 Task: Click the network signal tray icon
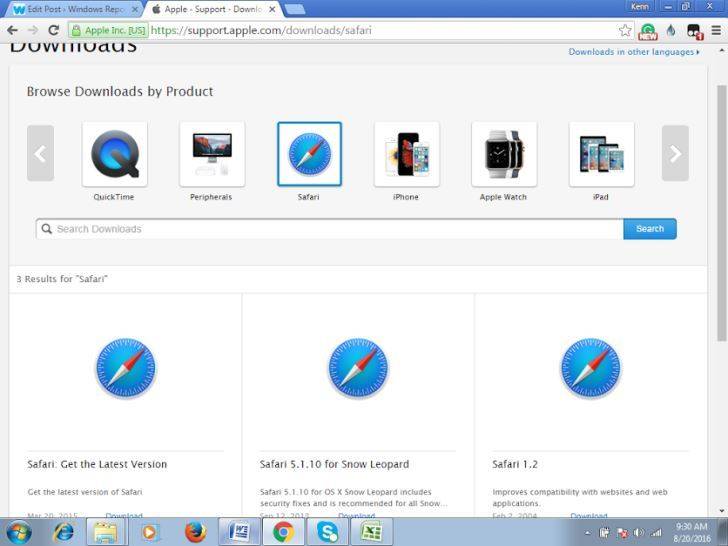click(x=656, y=533)
